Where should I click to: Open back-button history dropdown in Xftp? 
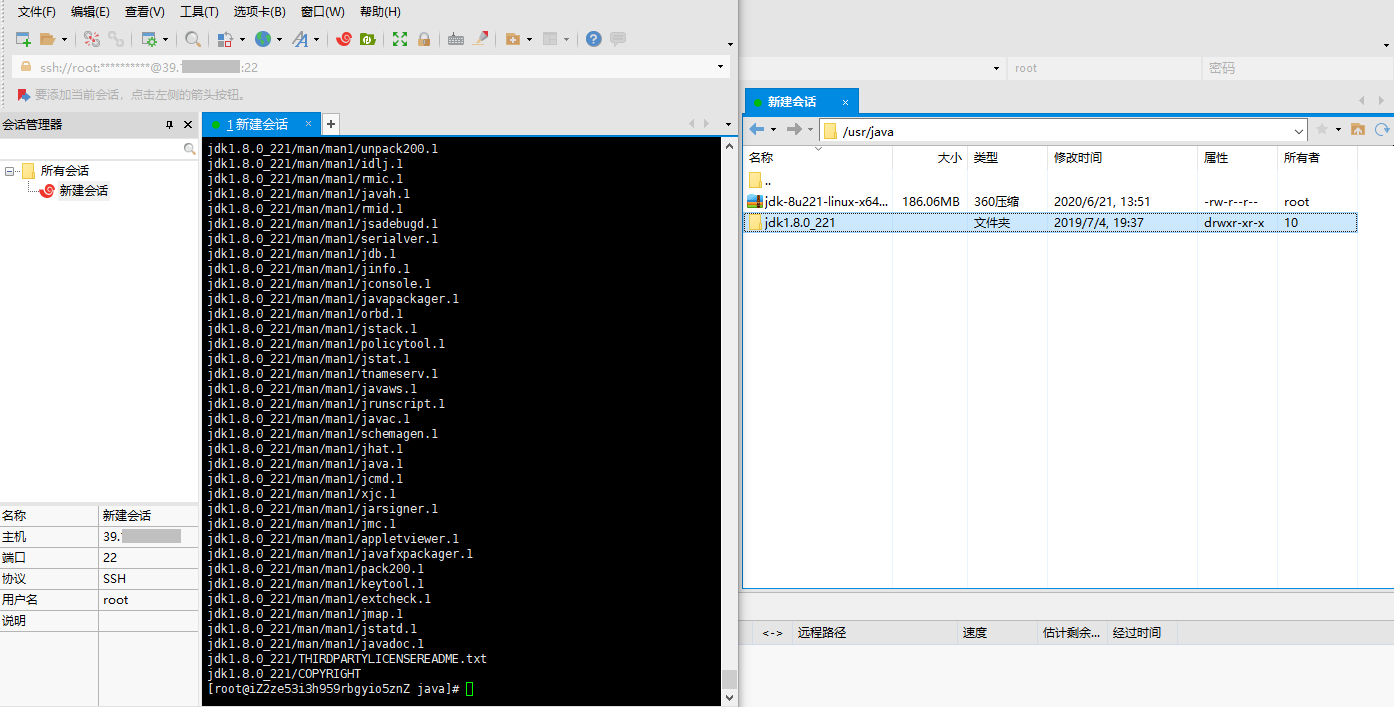coord(773,129)
